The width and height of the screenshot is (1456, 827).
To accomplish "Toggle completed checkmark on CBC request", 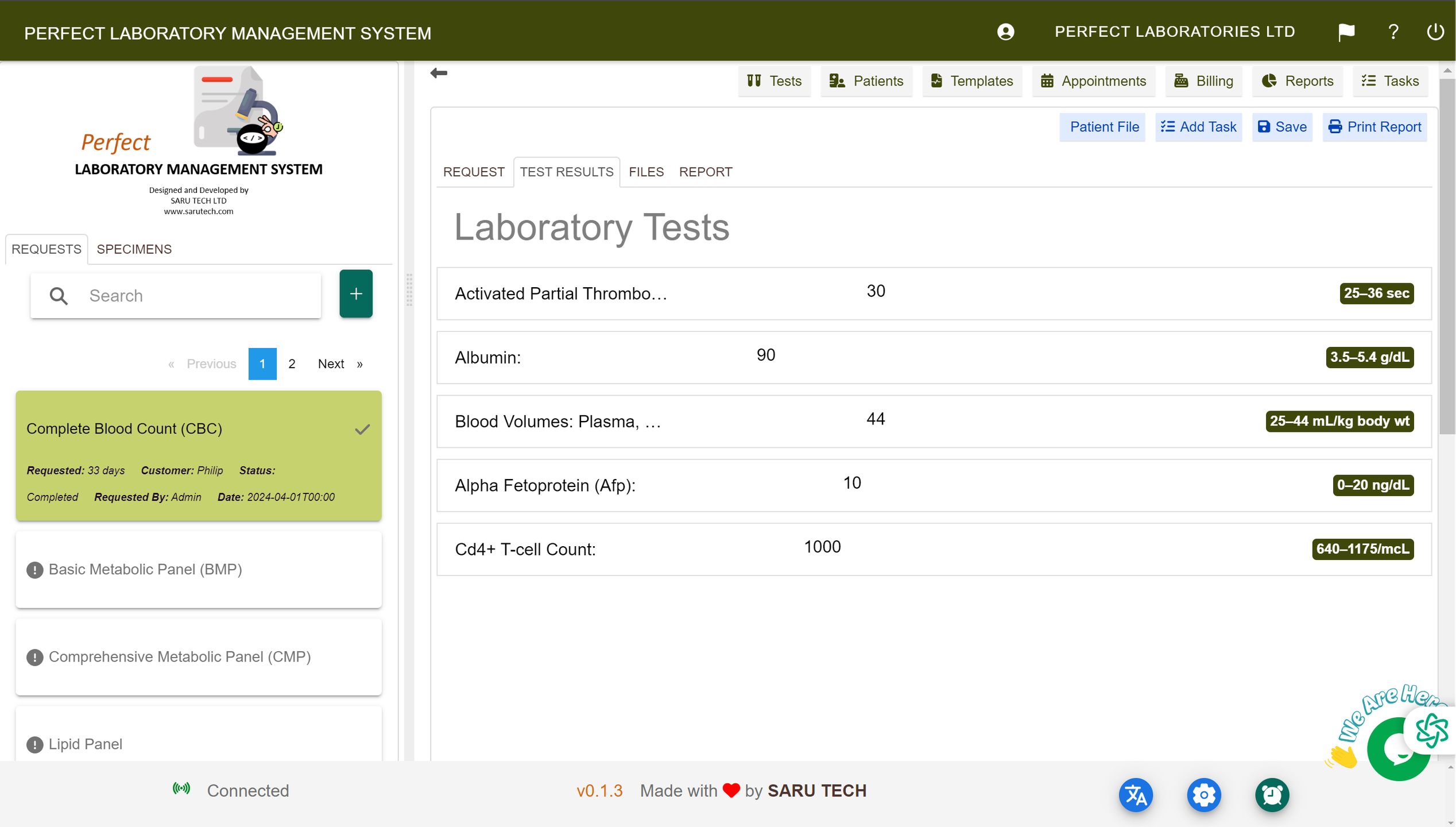I will click(362, 429).
